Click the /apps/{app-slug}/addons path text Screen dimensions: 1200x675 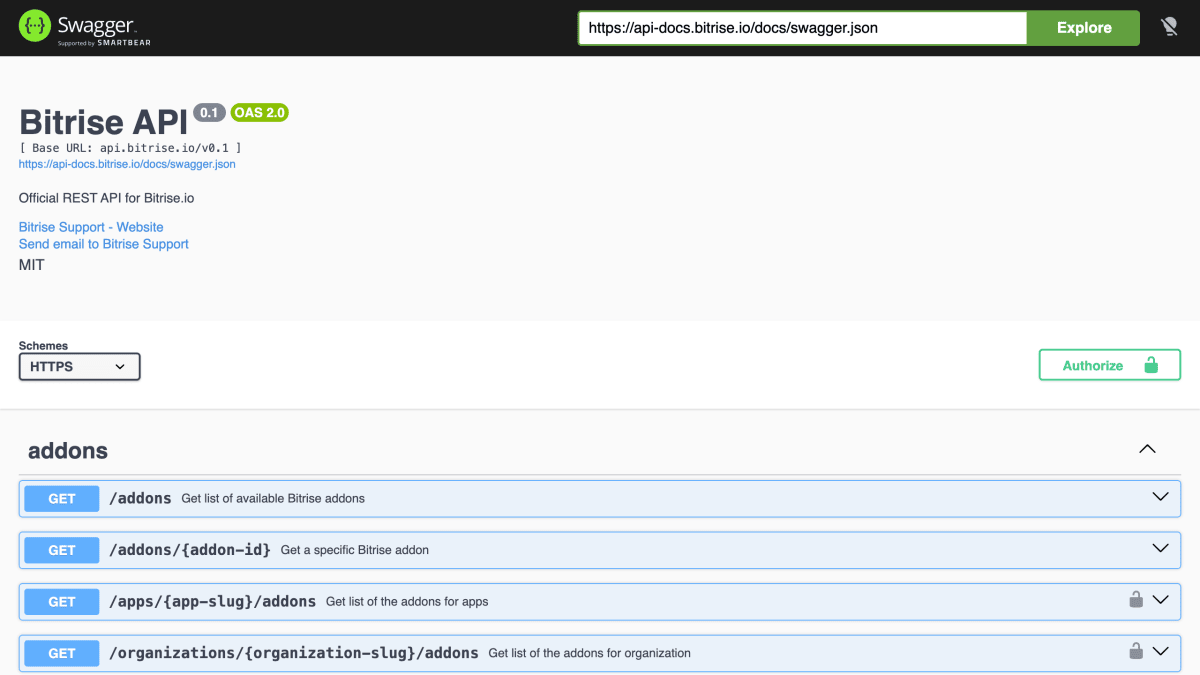pos(212,601)
